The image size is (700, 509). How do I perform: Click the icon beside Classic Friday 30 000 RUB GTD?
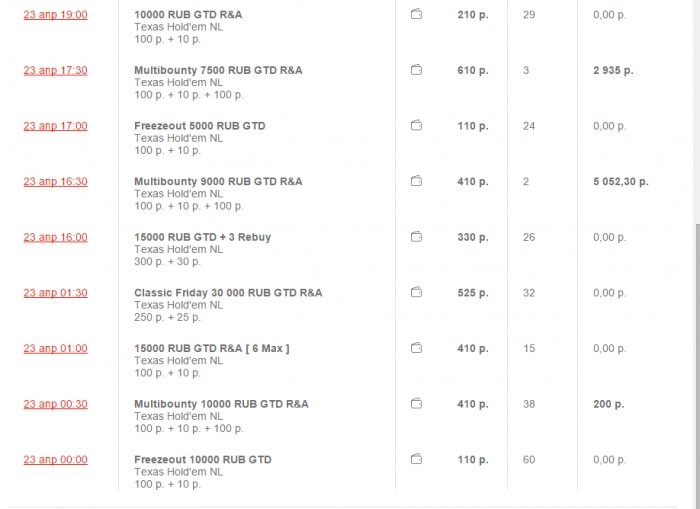pos(416,293)
